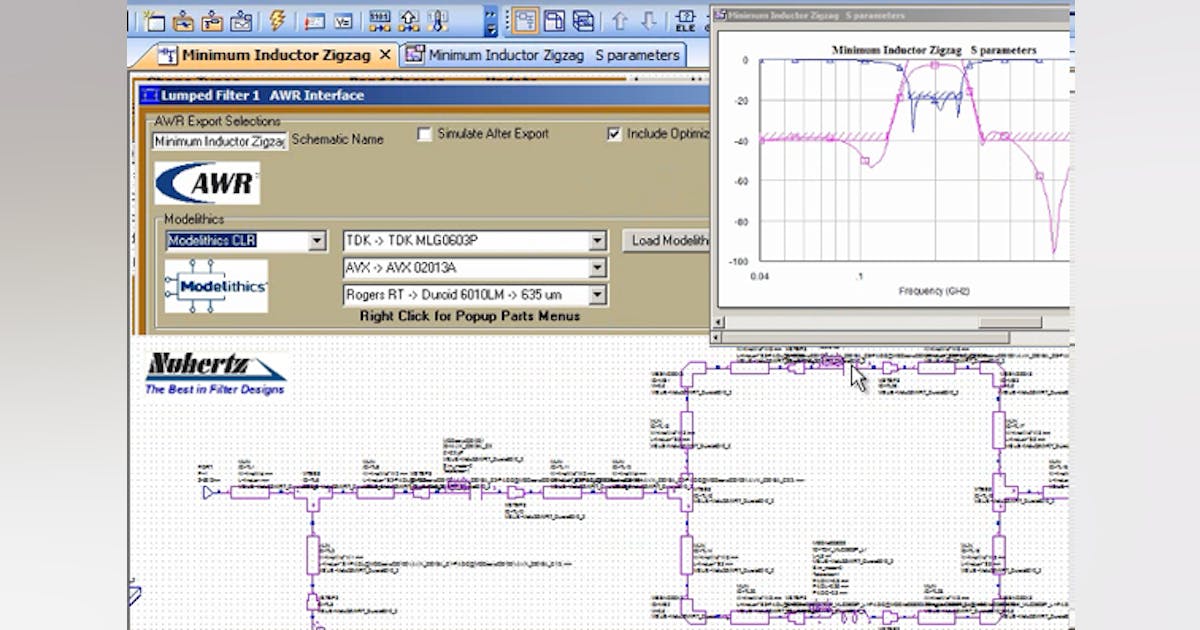Expand the Rogers RT Duroid substrate dropdown

[600, 294]
